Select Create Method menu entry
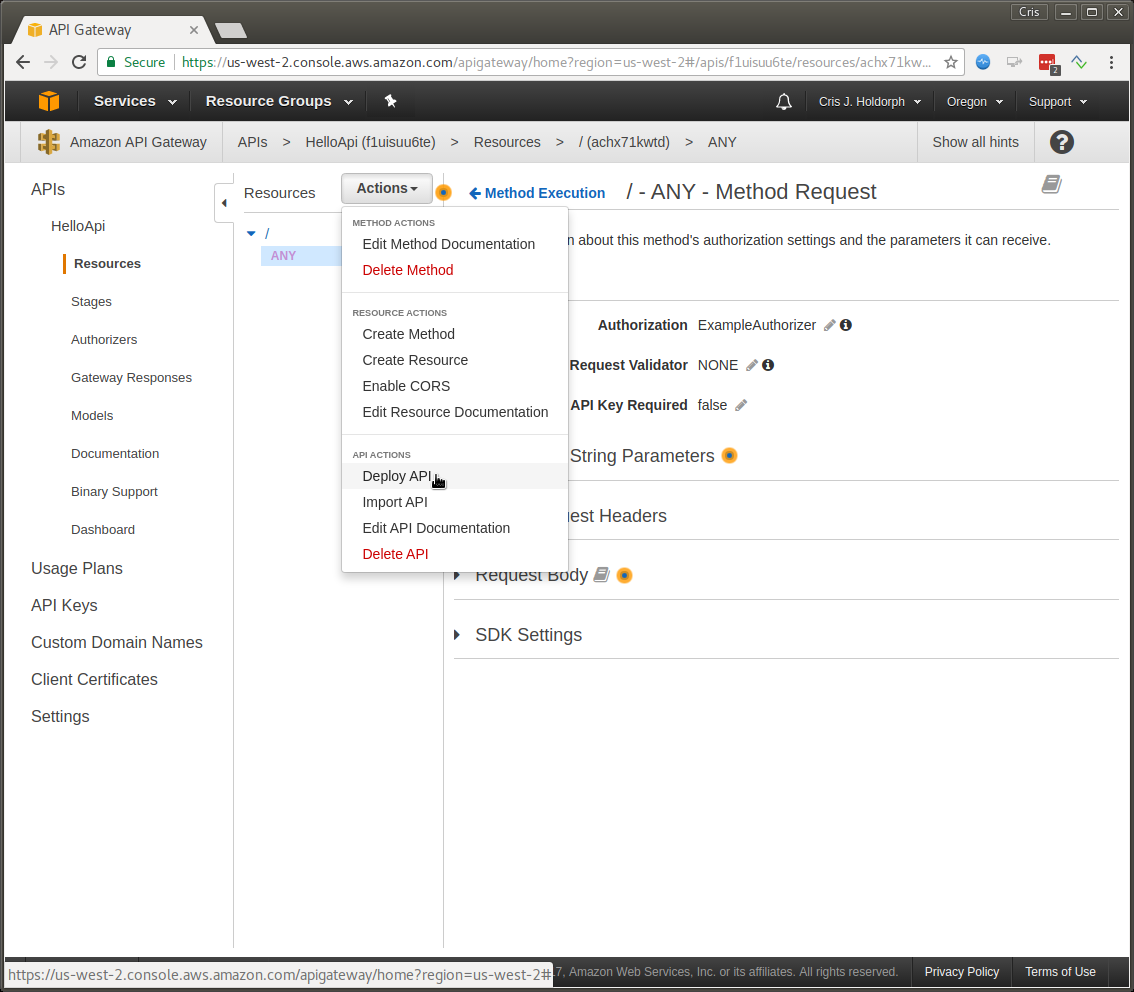 coord(455,334)
